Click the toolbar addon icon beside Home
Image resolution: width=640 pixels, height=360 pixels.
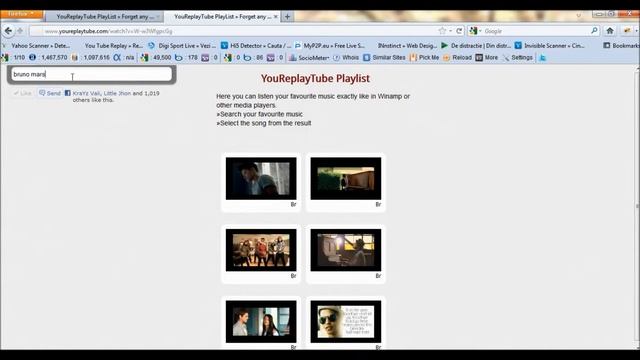(x=627, y=31)
